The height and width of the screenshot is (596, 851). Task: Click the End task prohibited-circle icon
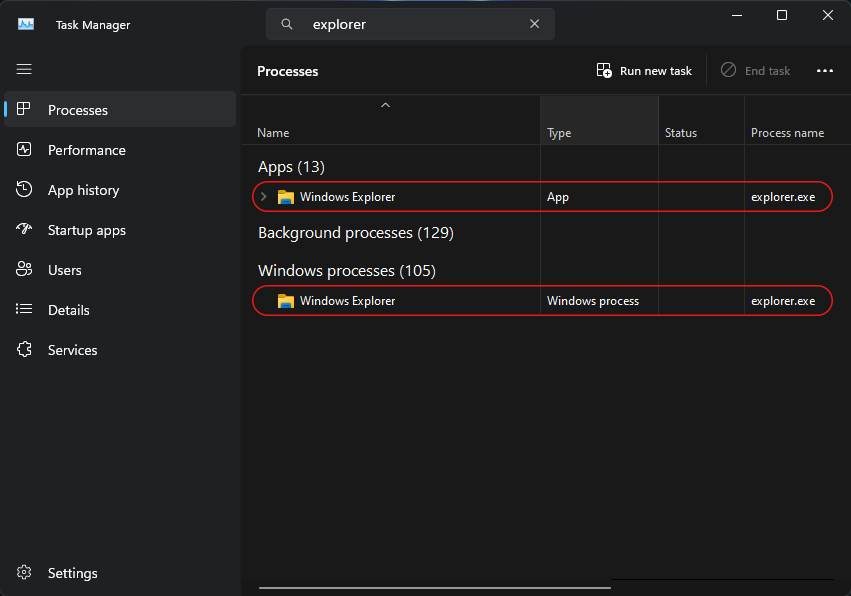728,70
